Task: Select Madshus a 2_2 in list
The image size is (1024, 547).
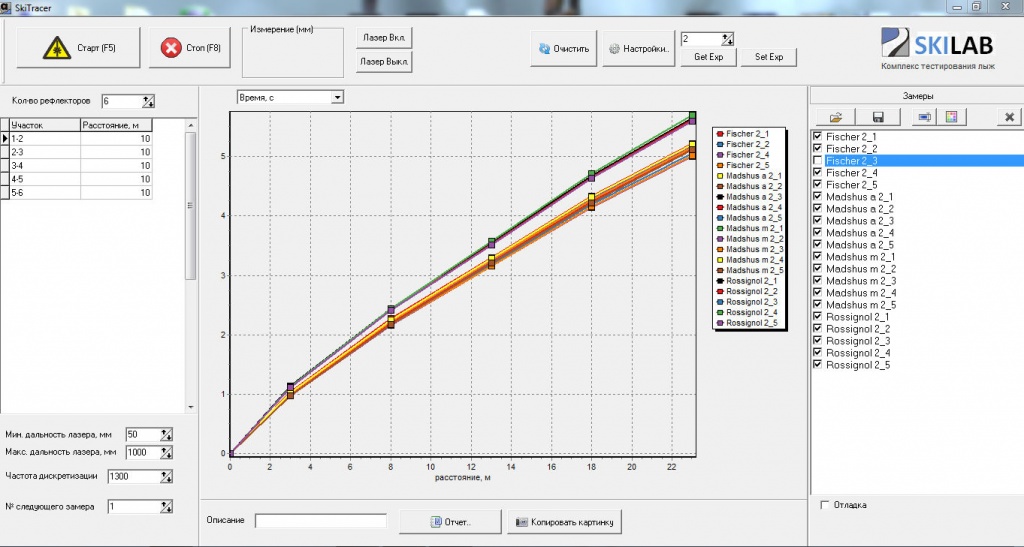Action: [x=859, y=209]
